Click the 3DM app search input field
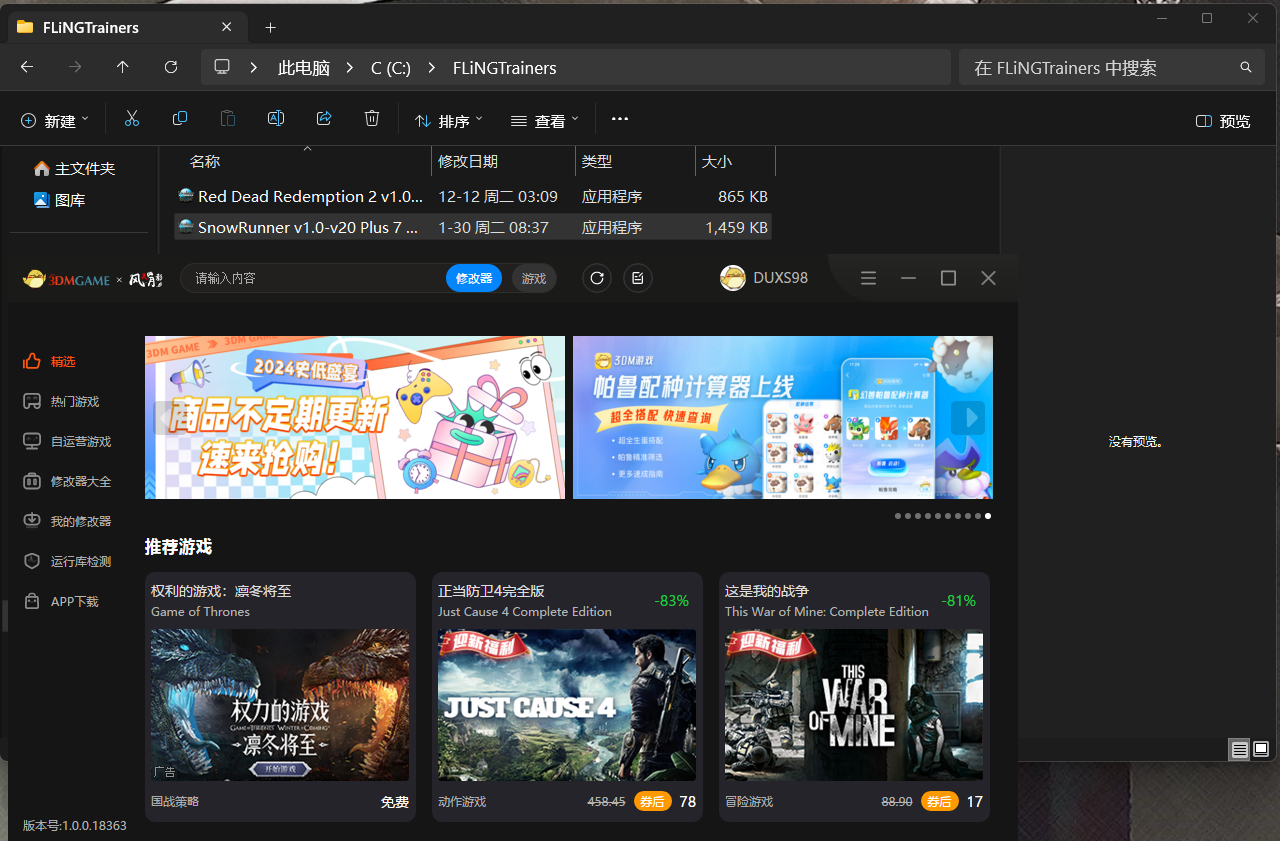 [x=315, y=278]
